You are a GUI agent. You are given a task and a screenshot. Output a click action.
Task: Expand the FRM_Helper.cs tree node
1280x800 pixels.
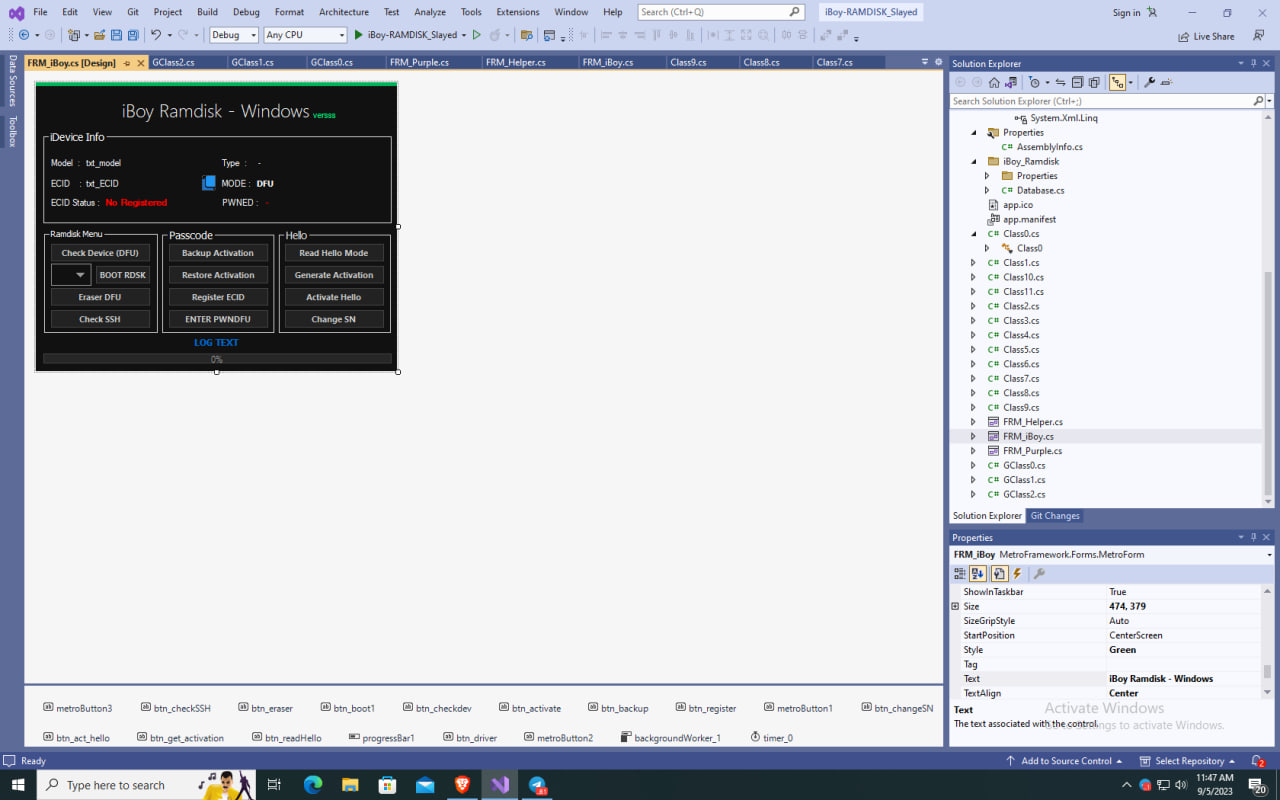click(973, 422)
